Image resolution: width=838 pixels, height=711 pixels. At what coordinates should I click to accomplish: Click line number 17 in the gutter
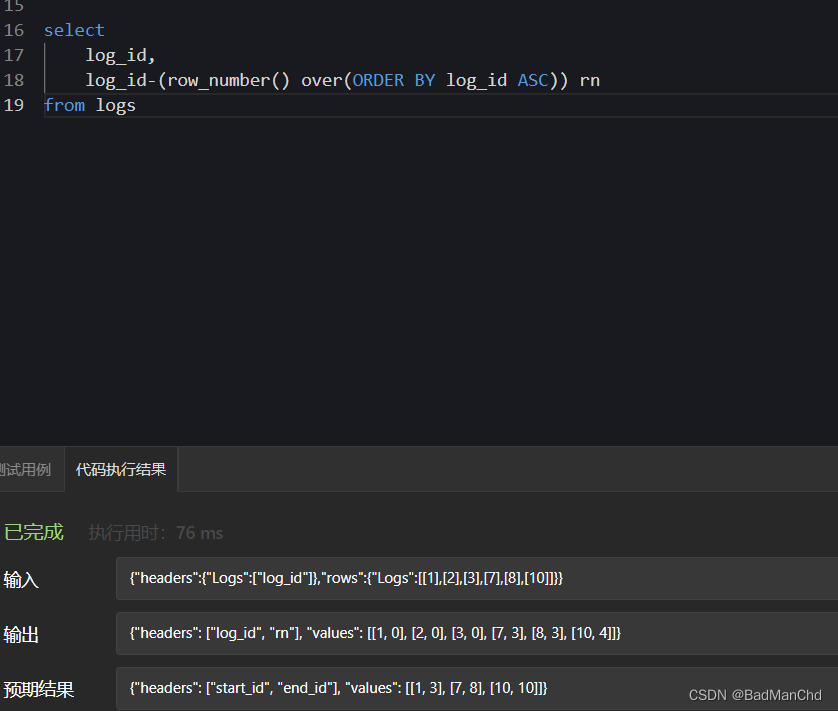[14, 55]
